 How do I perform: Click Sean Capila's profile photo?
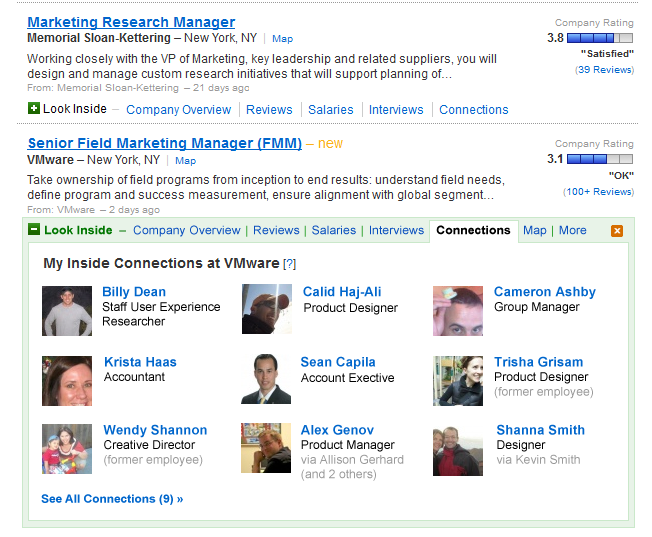[x=266, y=379]
